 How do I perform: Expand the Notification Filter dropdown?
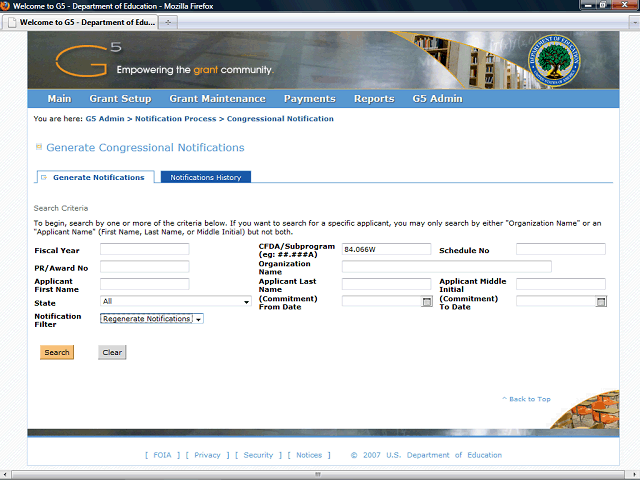[198, 319]
